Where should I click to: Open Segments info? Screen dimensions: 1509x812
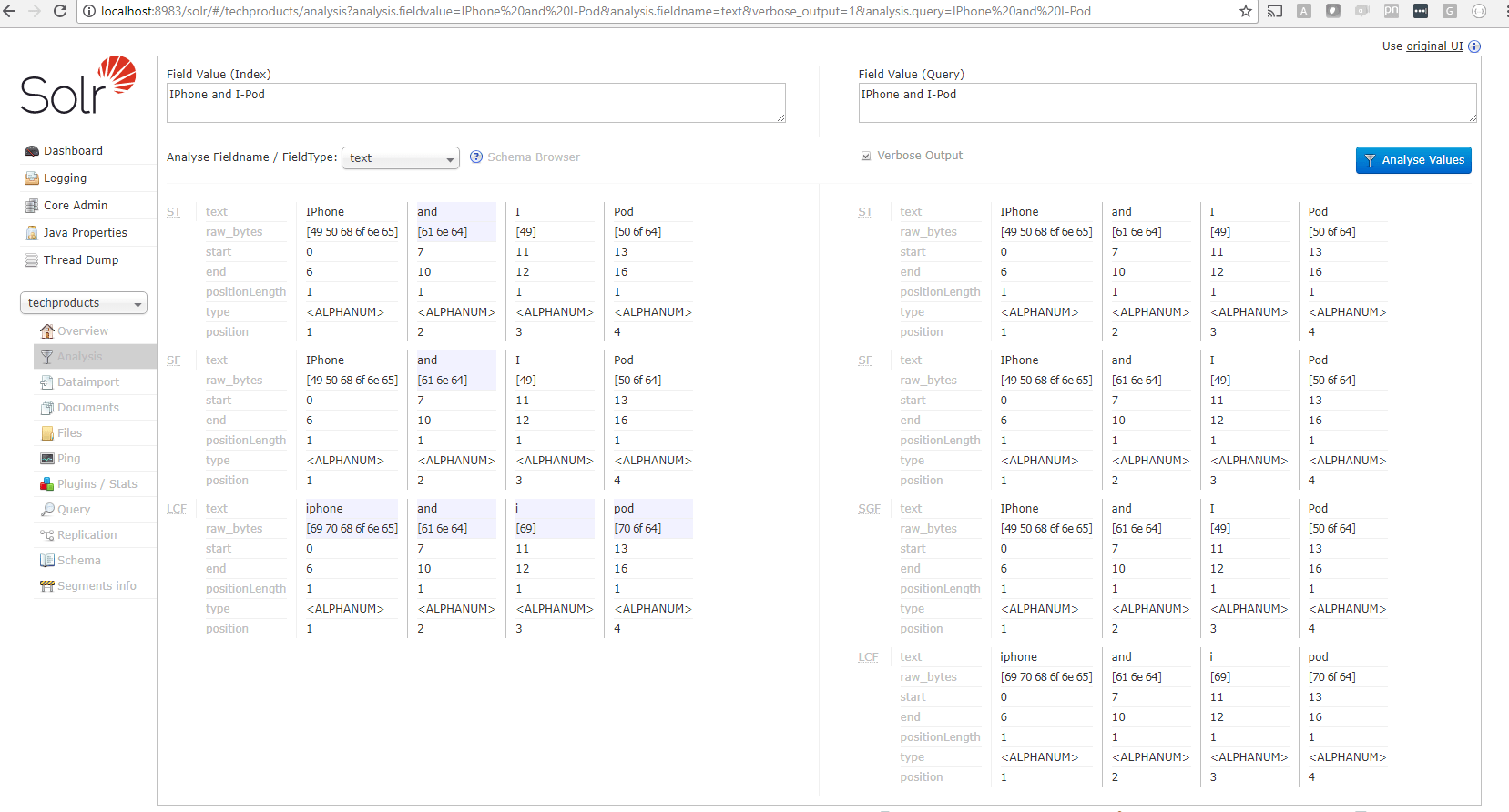[97, 586]
